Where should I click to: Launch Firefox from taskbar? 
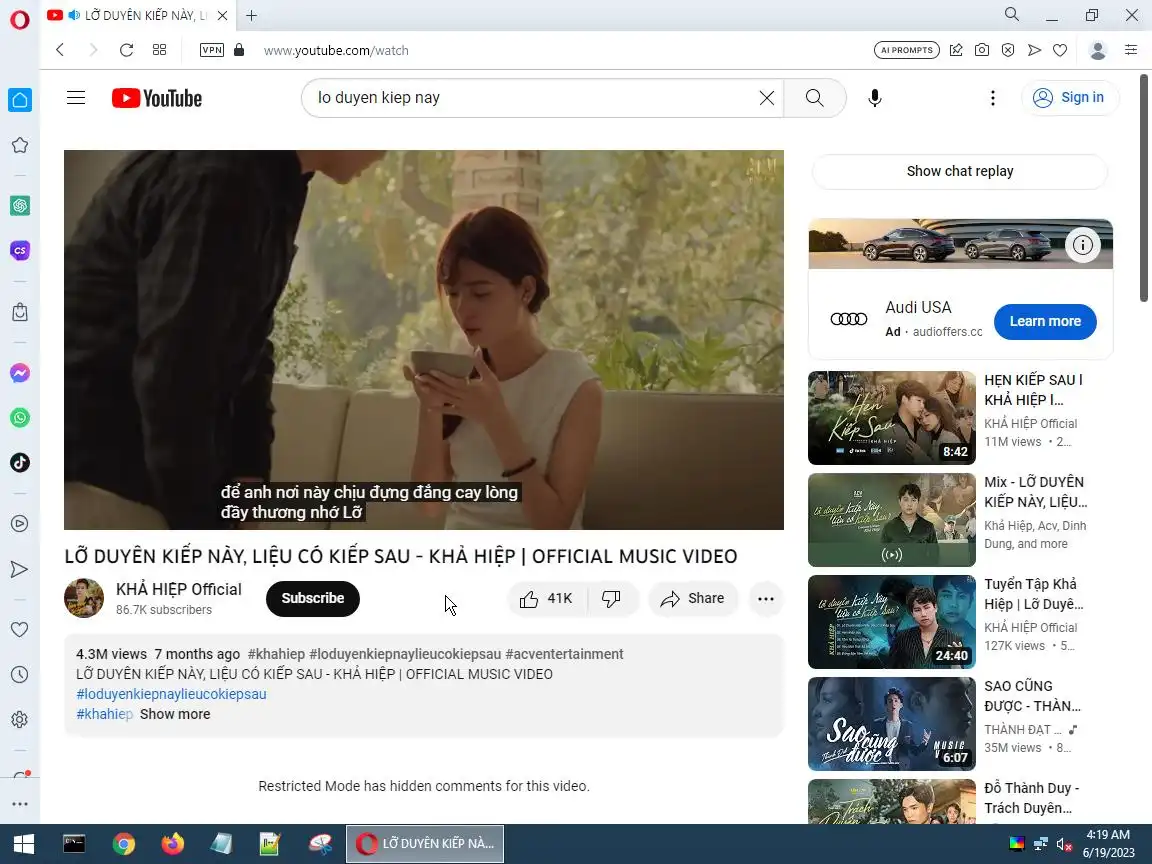pos(173,844)
